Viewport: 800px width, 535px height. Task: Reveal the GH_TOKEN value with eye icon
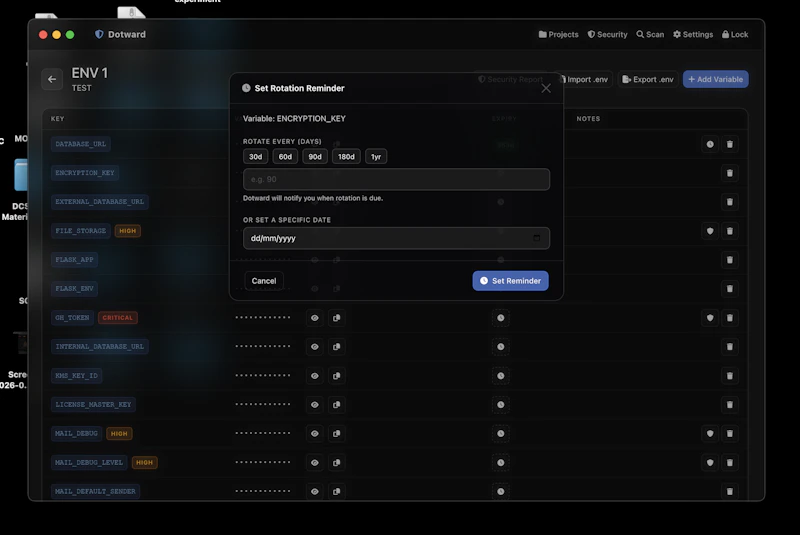click(315, 318)
